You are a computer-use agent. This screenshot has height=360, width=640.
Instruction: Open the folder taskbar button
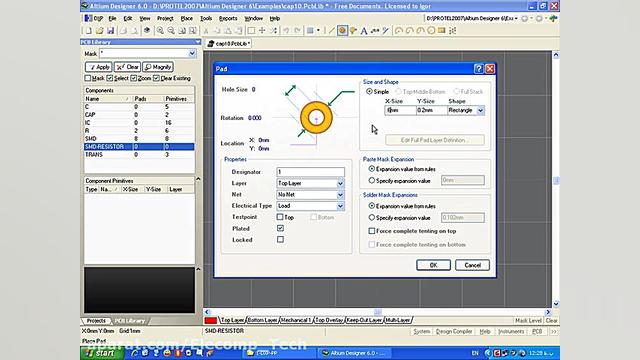(278, 353)
